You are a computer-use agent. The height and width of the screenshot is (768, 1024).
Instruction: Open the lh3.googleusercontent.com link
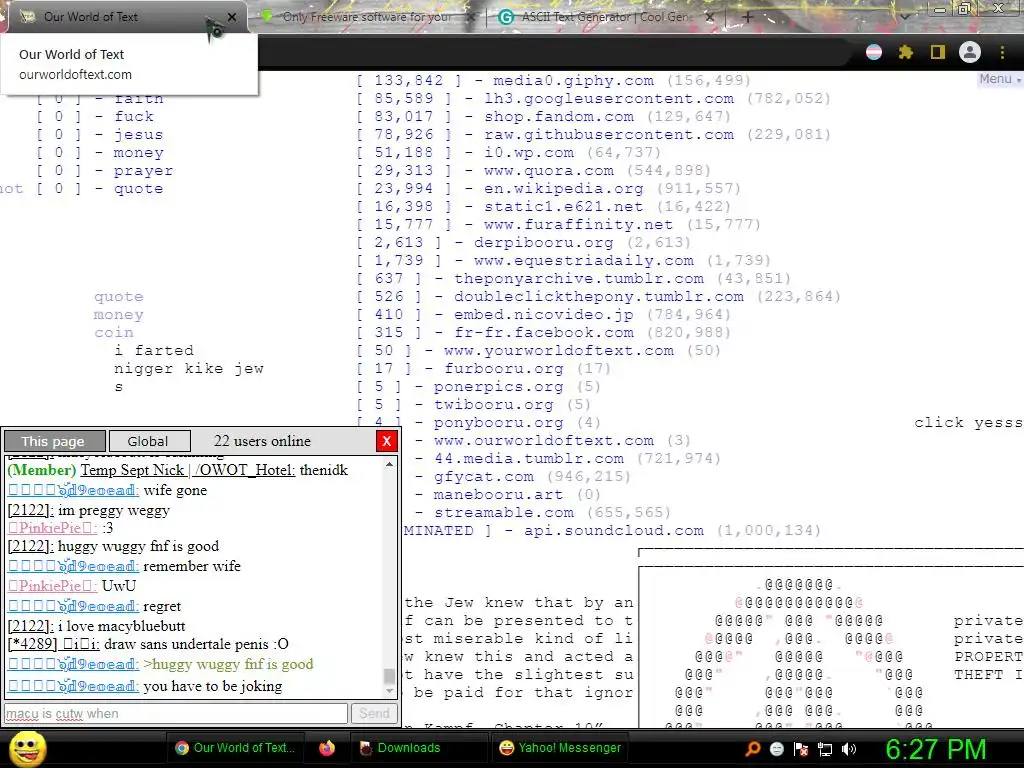point(609,99)
